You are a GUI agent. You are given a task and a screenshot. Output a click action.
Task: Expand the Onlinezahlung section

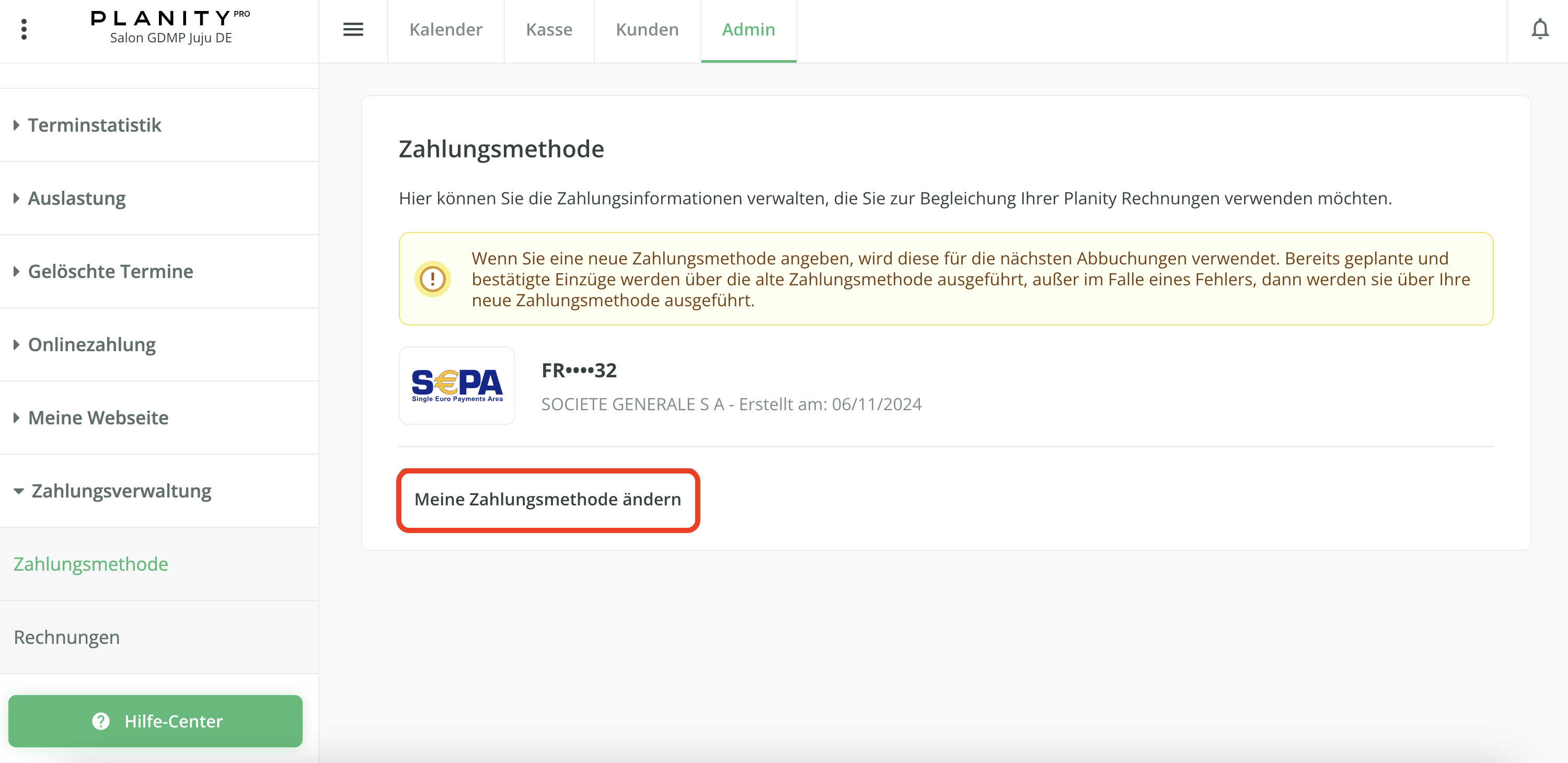(91, 344)
